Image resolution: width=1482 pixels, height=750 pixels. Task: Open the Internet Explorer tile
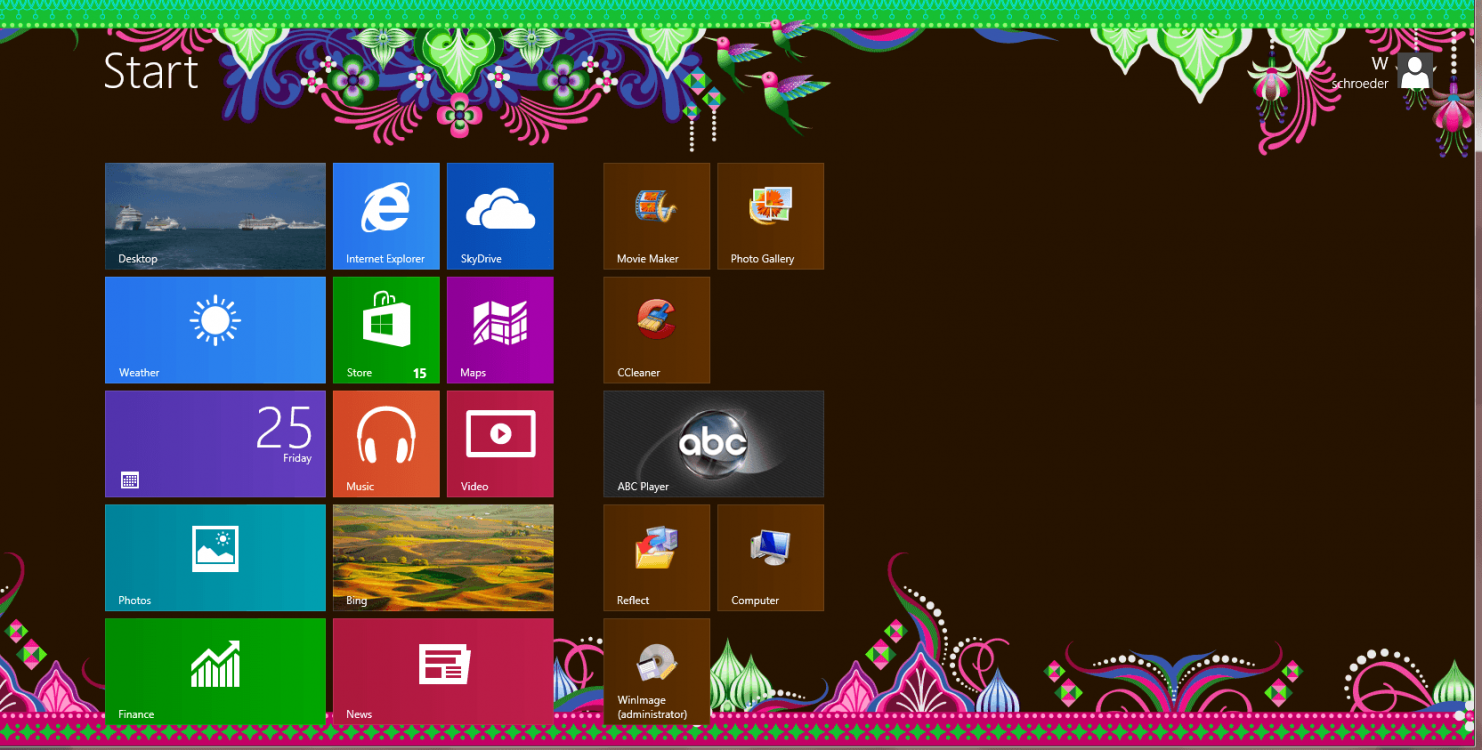coord(386,216)
